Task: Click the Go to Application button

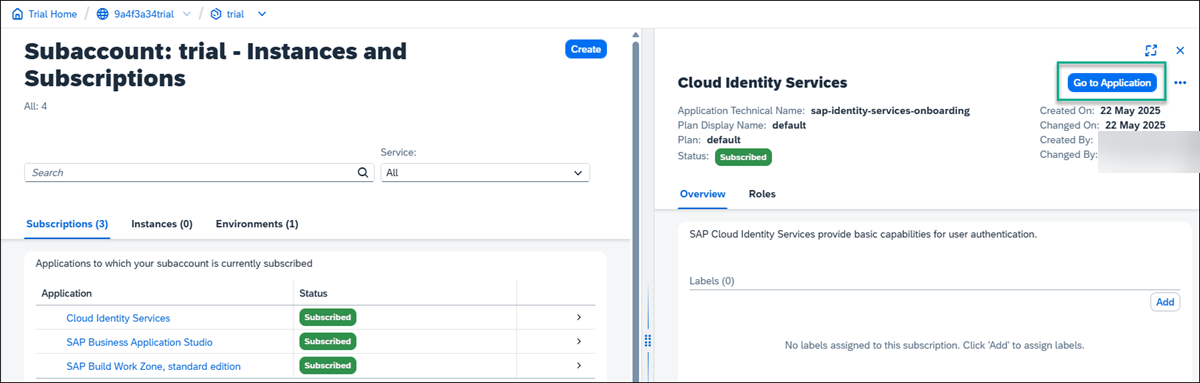Action: tap(1113, 83)
